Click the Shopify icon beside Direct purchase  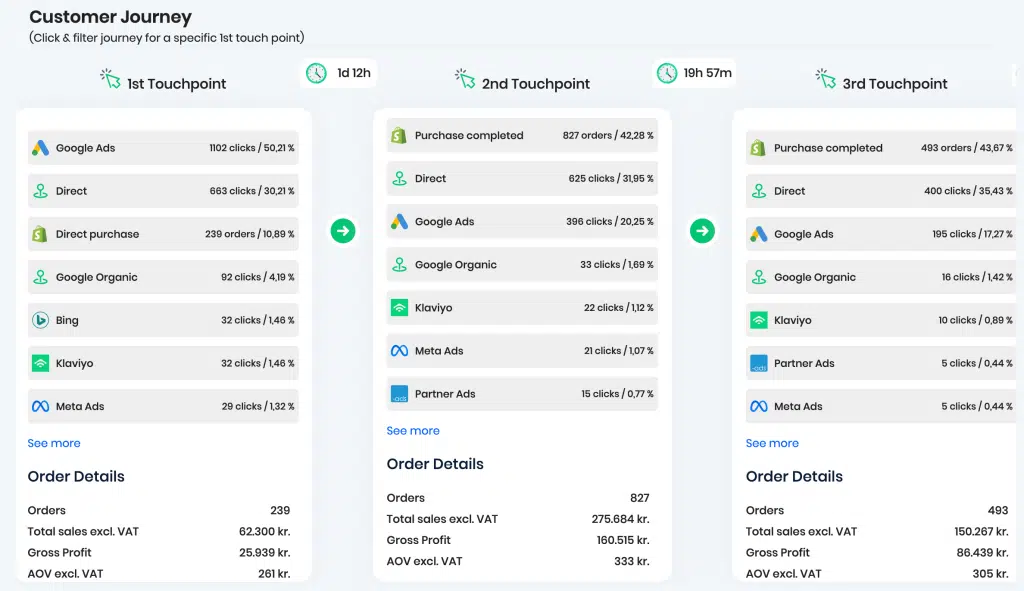point(40,234)
